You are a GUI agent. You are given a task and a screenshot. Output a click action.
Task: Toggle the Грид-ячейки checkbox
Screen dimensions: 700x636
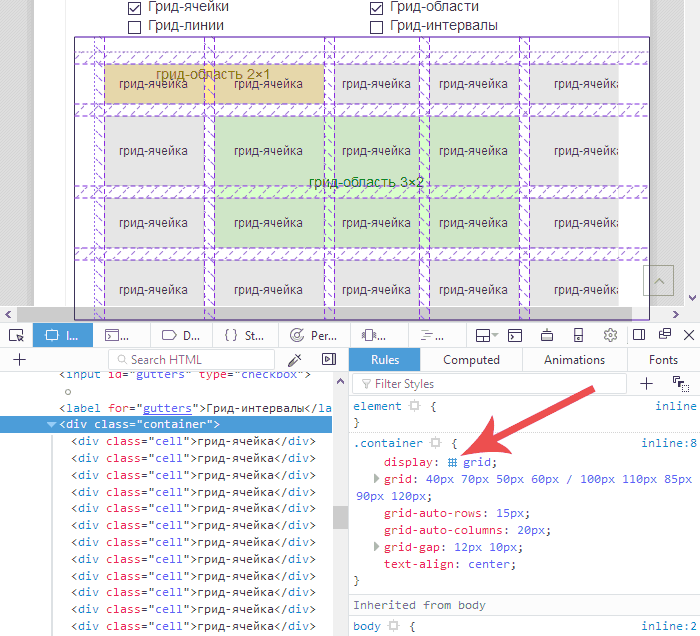pyautogui.click(x=134, y=8)
